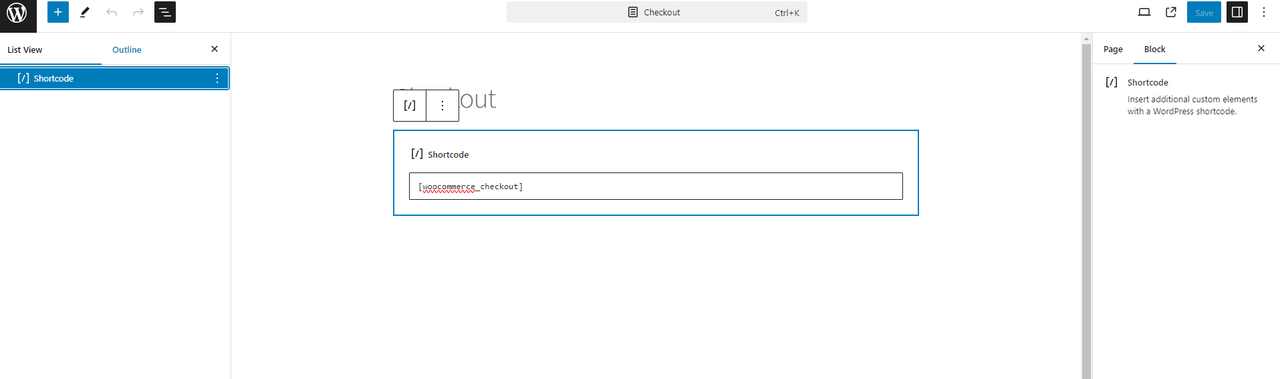This screenshot has height=379, width=1280.
Task: Click the woocommerce_checkout shortcode input field
Action: pyautogui.click(x=656, y=186)
